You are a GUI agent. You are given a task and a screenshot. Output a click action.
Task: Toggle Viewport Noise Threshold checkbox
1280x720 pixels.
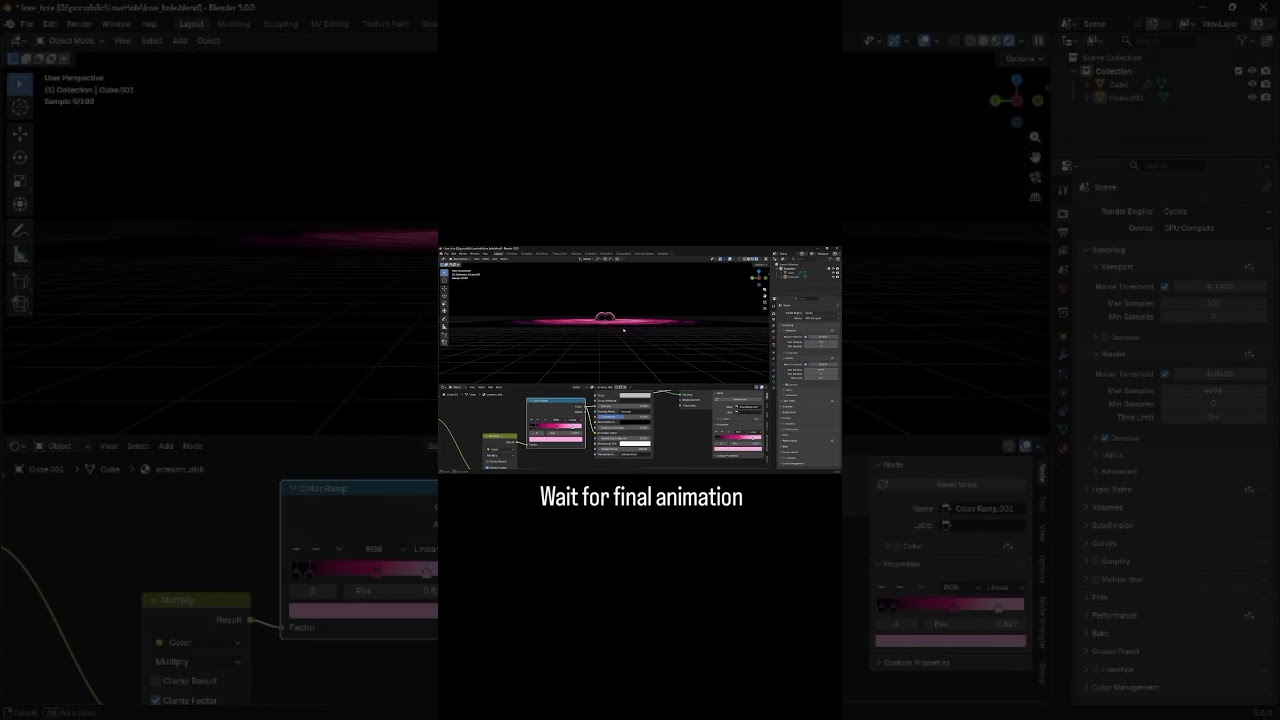coord(1164,287)
